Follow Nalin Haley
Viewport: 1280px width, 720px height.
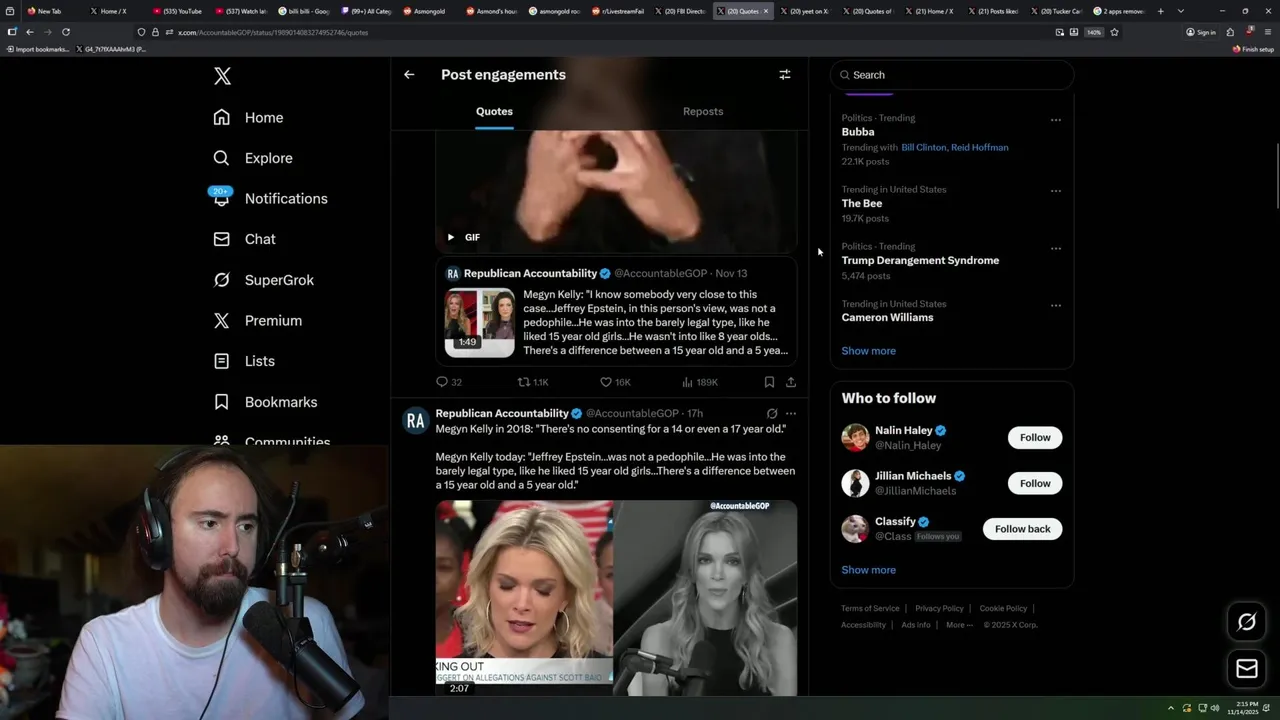point(1035,437)
